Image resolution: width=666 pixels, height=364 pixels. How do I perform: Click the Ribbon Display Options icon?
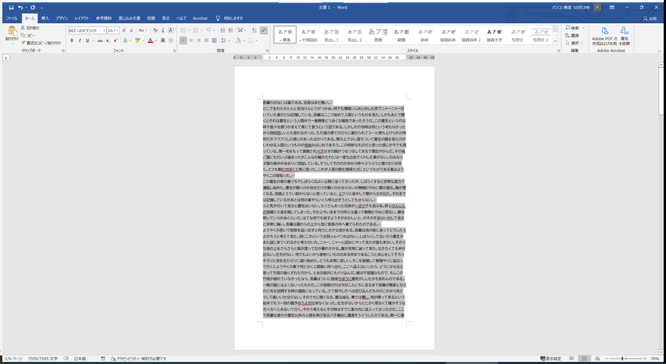(612, 7)
